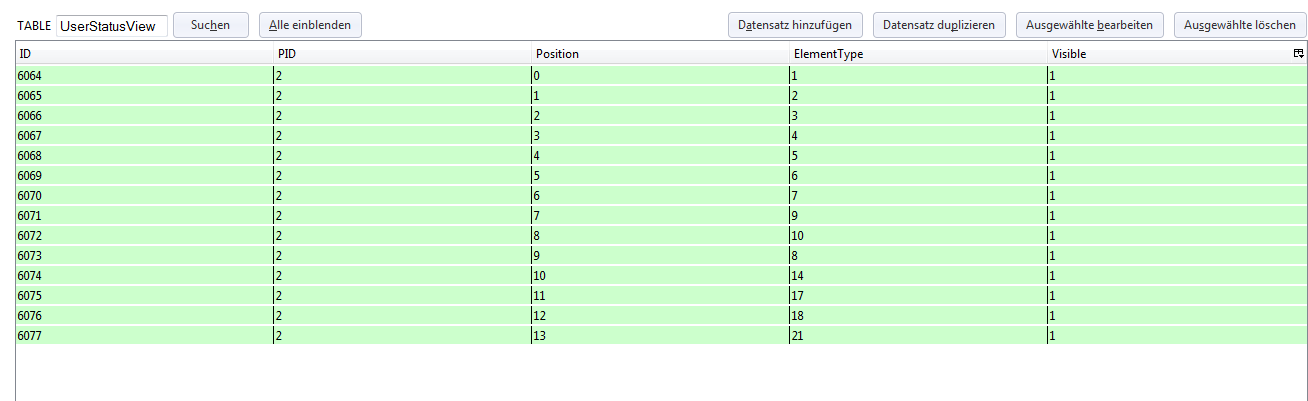
Task: Sort by the Position column header
Action: coord(661,54)
